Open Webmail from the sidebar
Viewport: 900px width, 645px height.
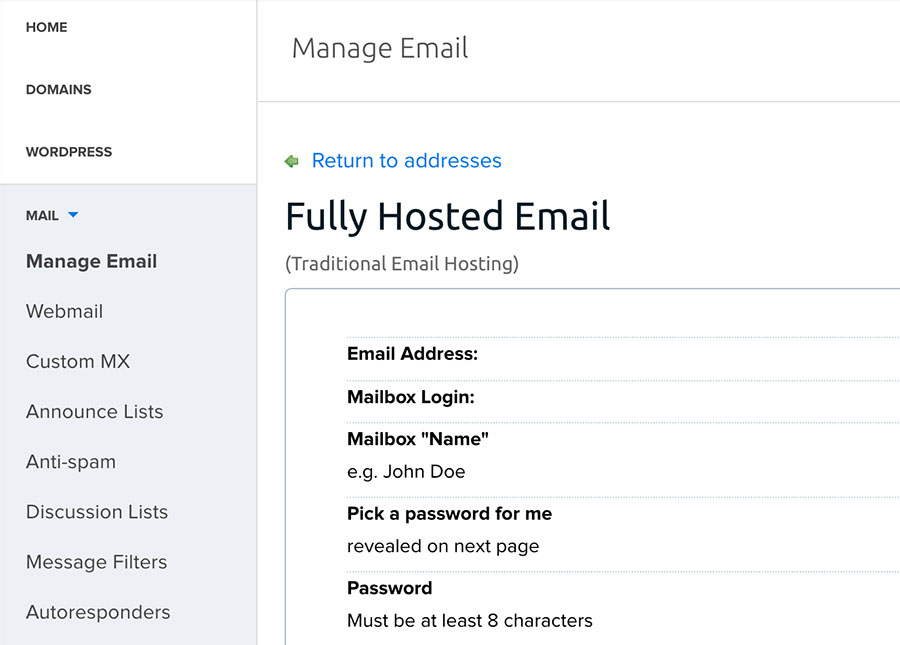pos(64,311)
